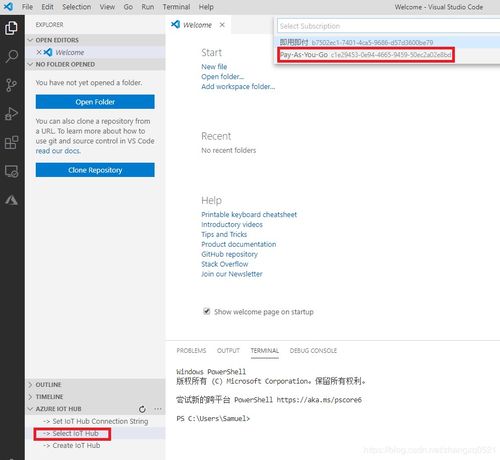Open Printable keyboard cheatsheet link
Image resolution: width=500 pixels, height=460 pixels.
249,214
